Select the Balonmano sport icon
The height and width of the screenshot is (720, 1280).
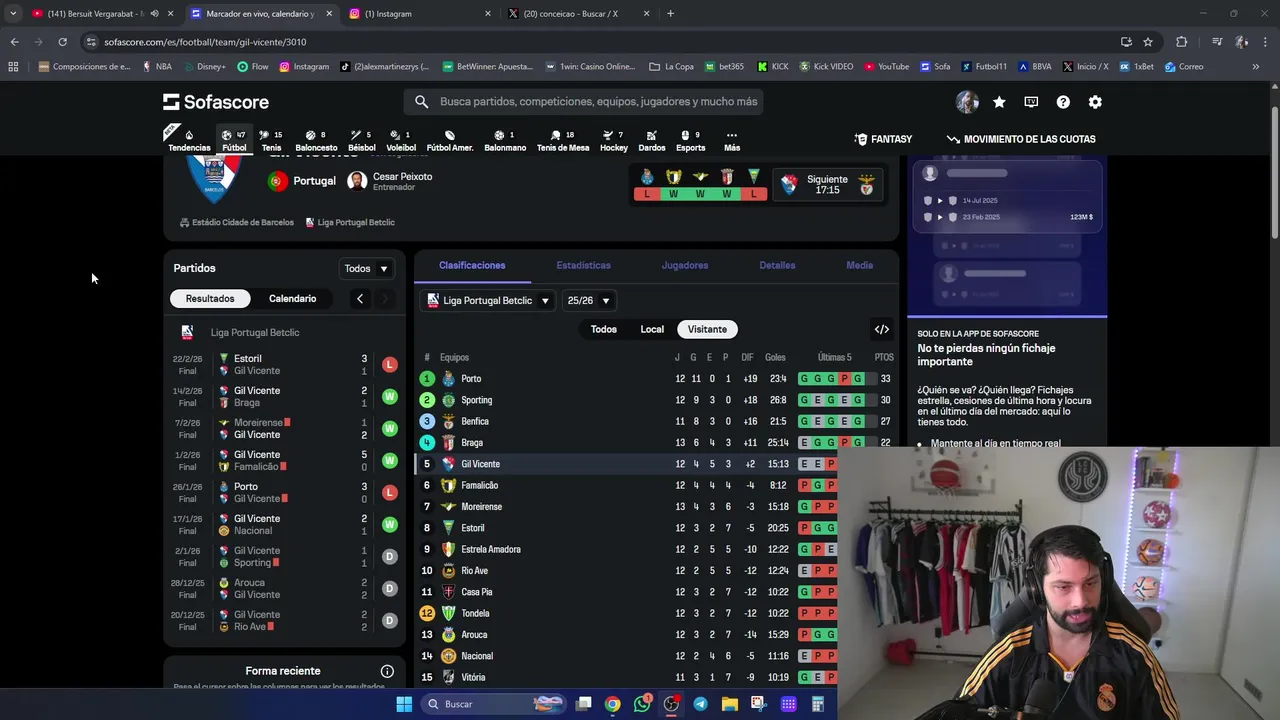coord(505,140)
